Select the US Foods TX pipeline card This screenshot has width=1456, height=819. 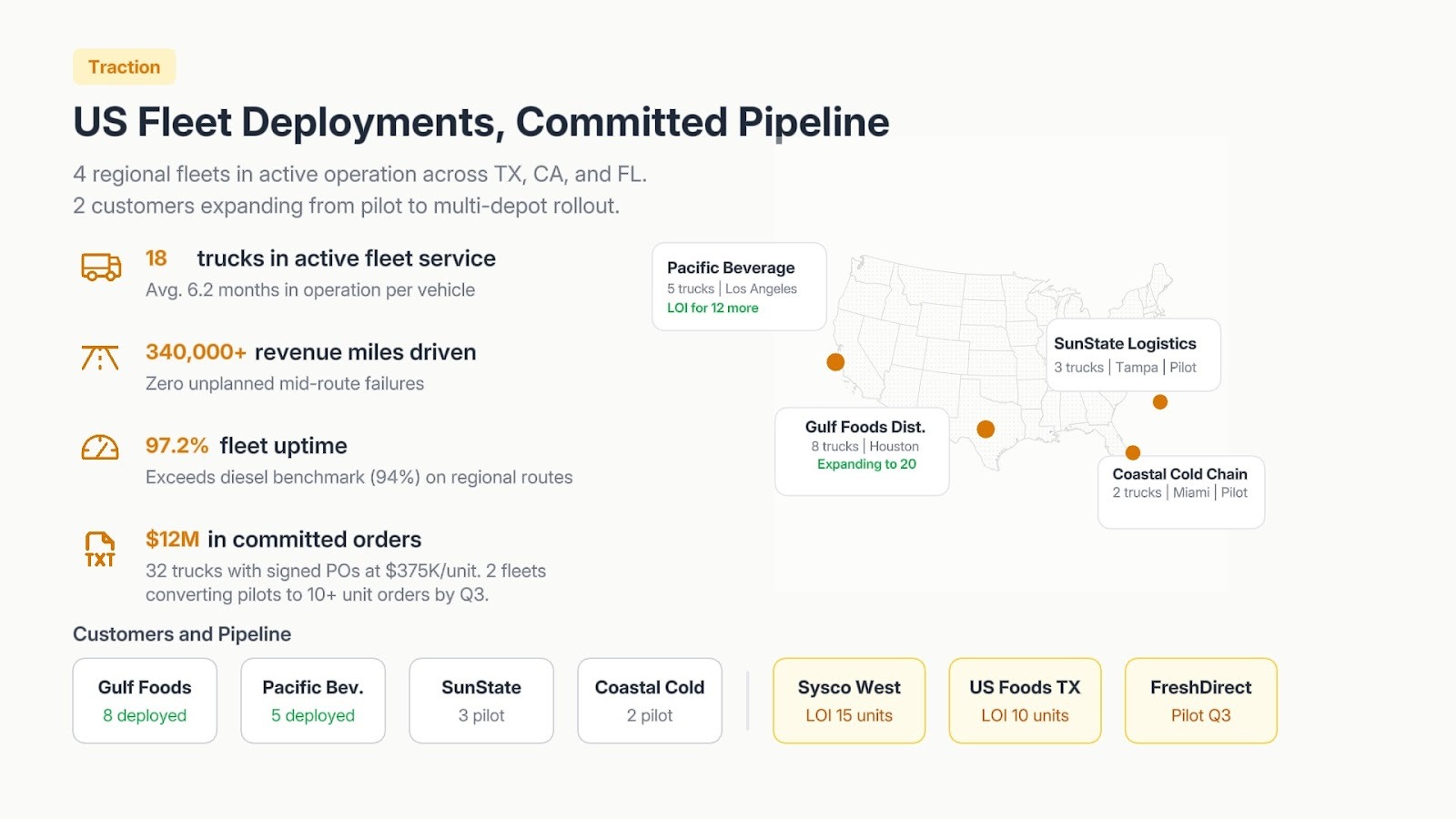pos(1025,701)
